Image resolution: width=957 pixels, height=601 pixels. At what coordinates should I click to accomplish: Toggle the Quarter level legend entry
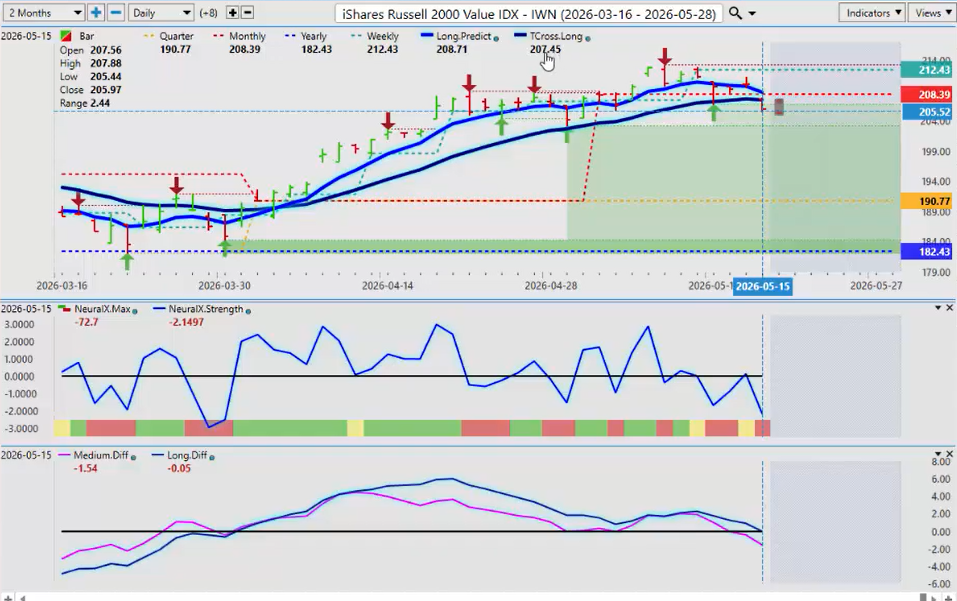coord(169,37)
